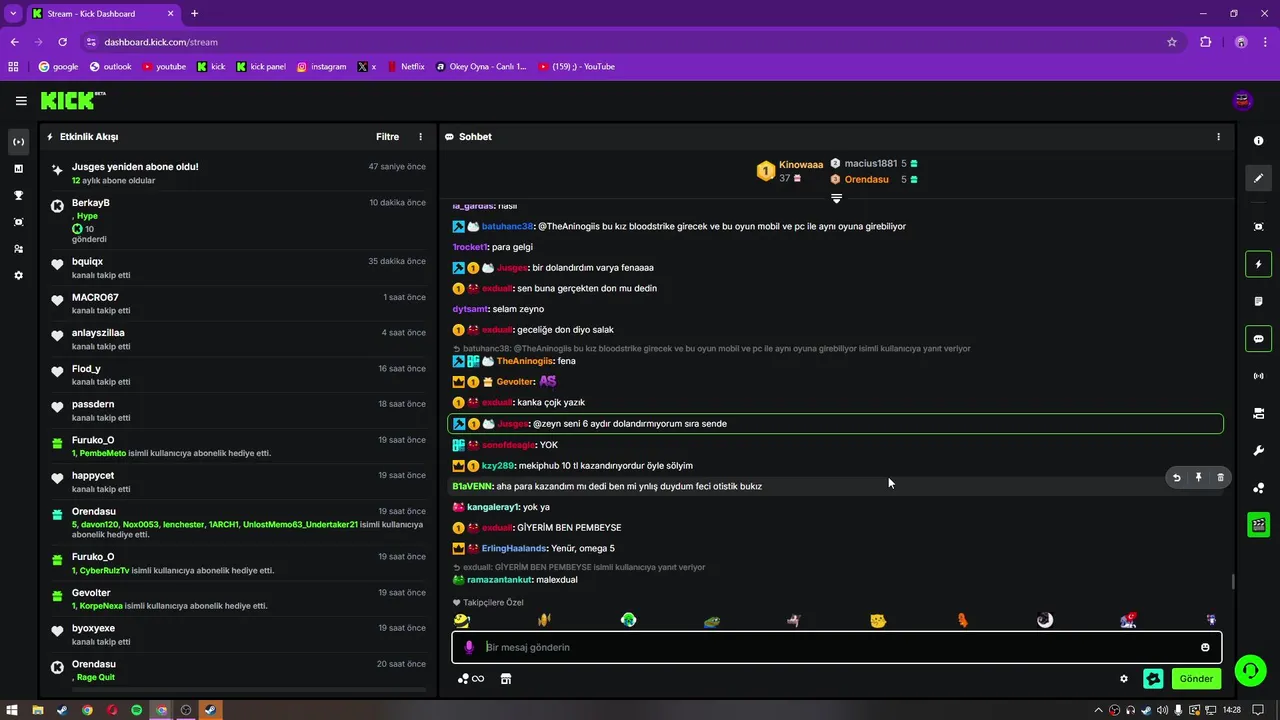Image resolution: width=1280 pixels, height=720 pixels.
Task: Open left sidebar settings gear
Action: 18,275
